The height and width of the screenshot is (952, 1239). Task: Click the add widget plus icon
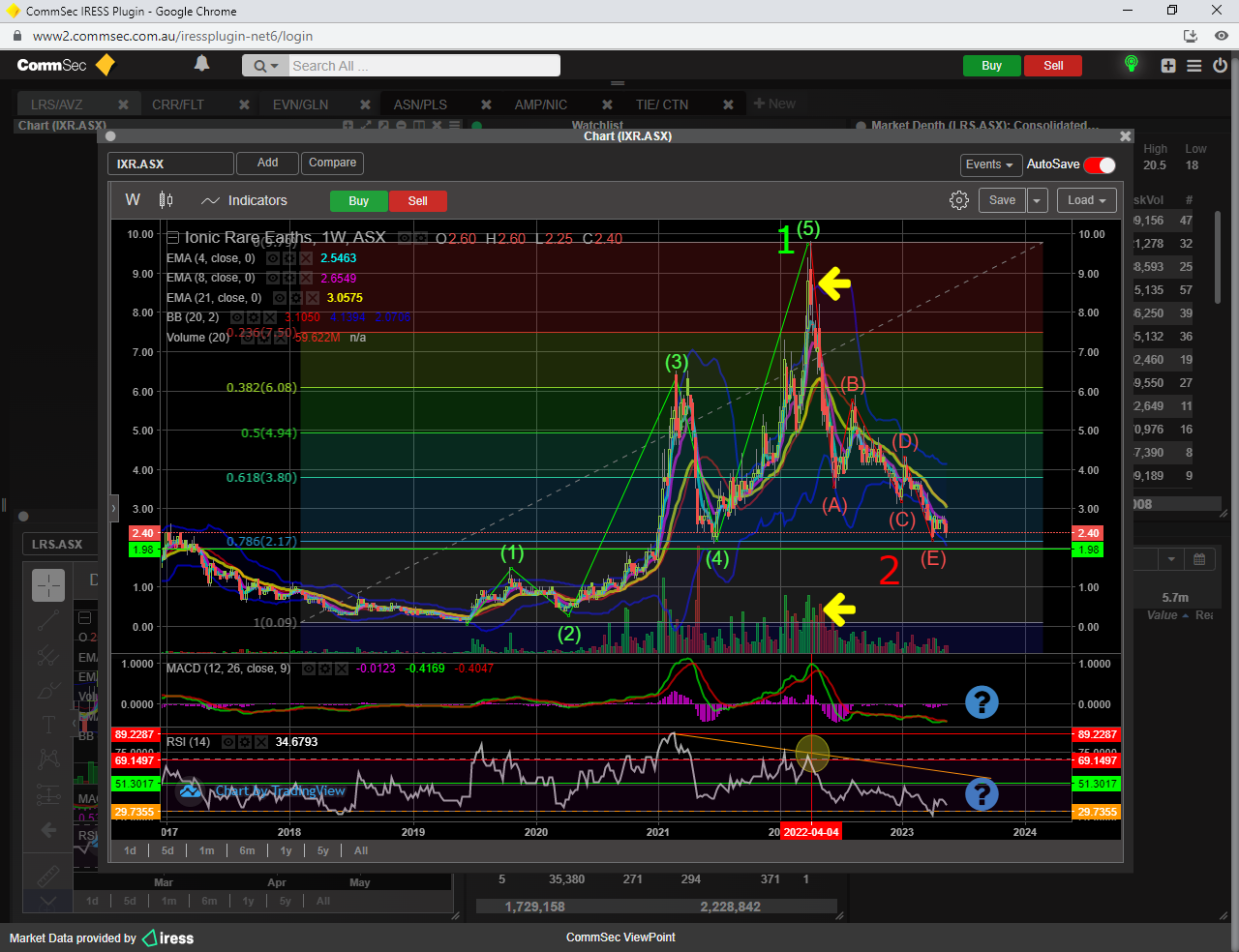tap(1168, 66)
